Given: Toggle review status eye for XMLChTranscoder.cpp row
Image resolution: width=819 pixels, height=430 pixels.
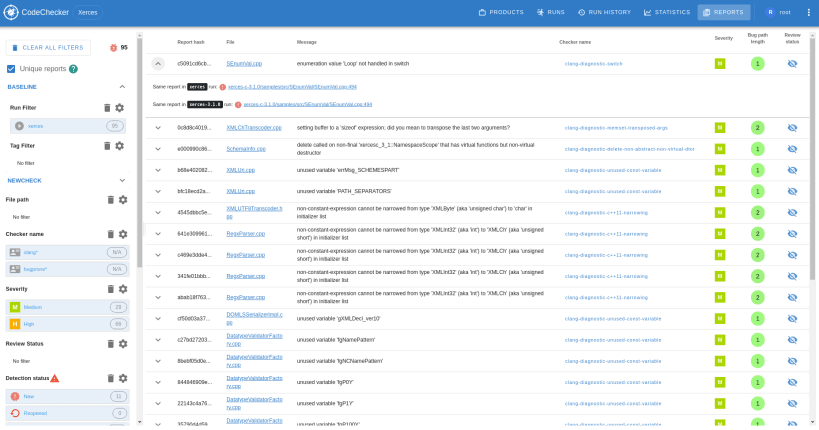Looking at the screenshot, I should pyautogui.click(x=792, y=128).
